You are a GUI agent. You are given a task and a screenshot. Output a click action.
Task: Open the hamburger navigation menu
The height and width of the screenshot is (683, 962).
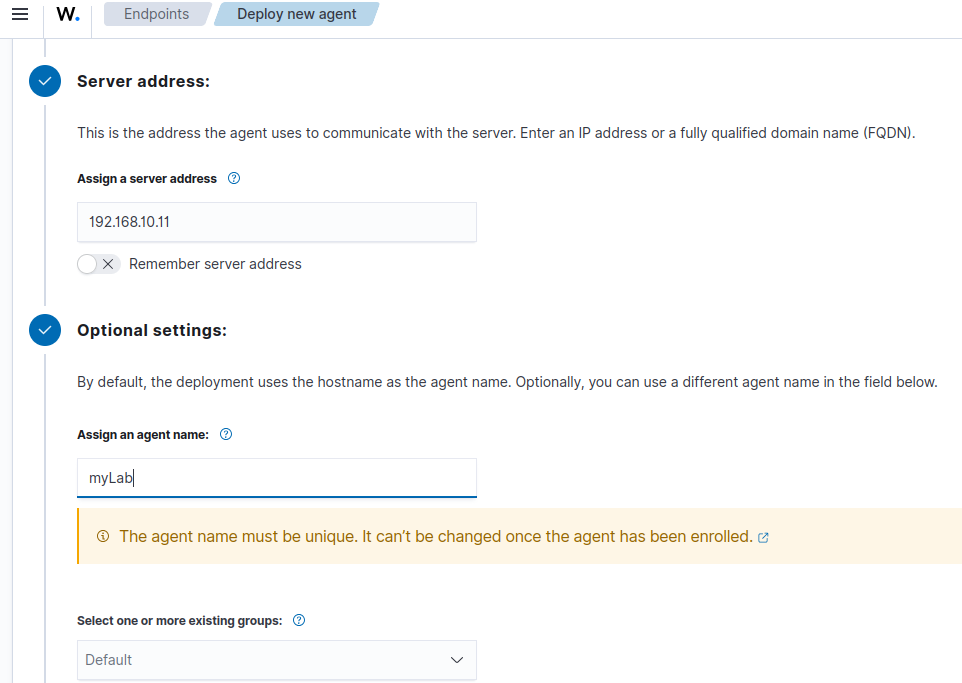[x=20, y=14]
